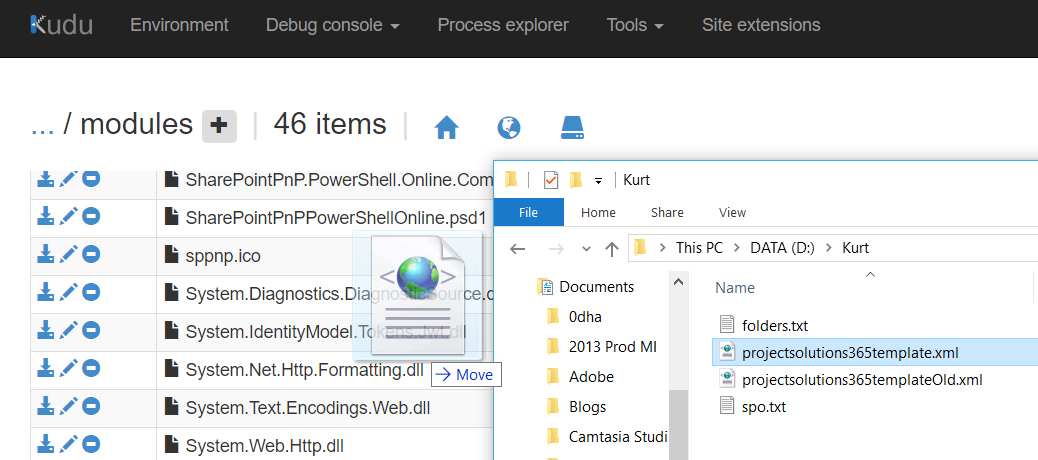This screenshot has width=1038, height=460.
Task: Delete sppnp.ico file
Action: click(x=91, y=253)
